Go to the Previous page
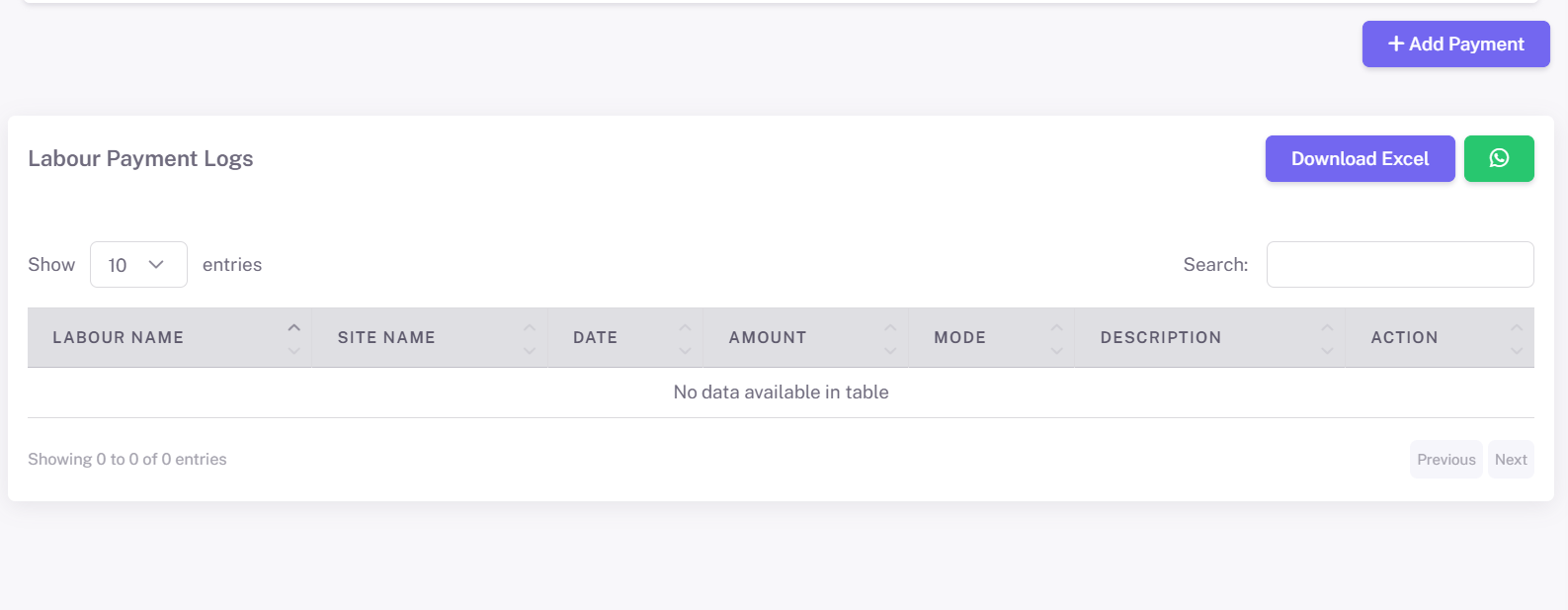This screenshot has height=610, width=1568. click(x=1445, y=460)
